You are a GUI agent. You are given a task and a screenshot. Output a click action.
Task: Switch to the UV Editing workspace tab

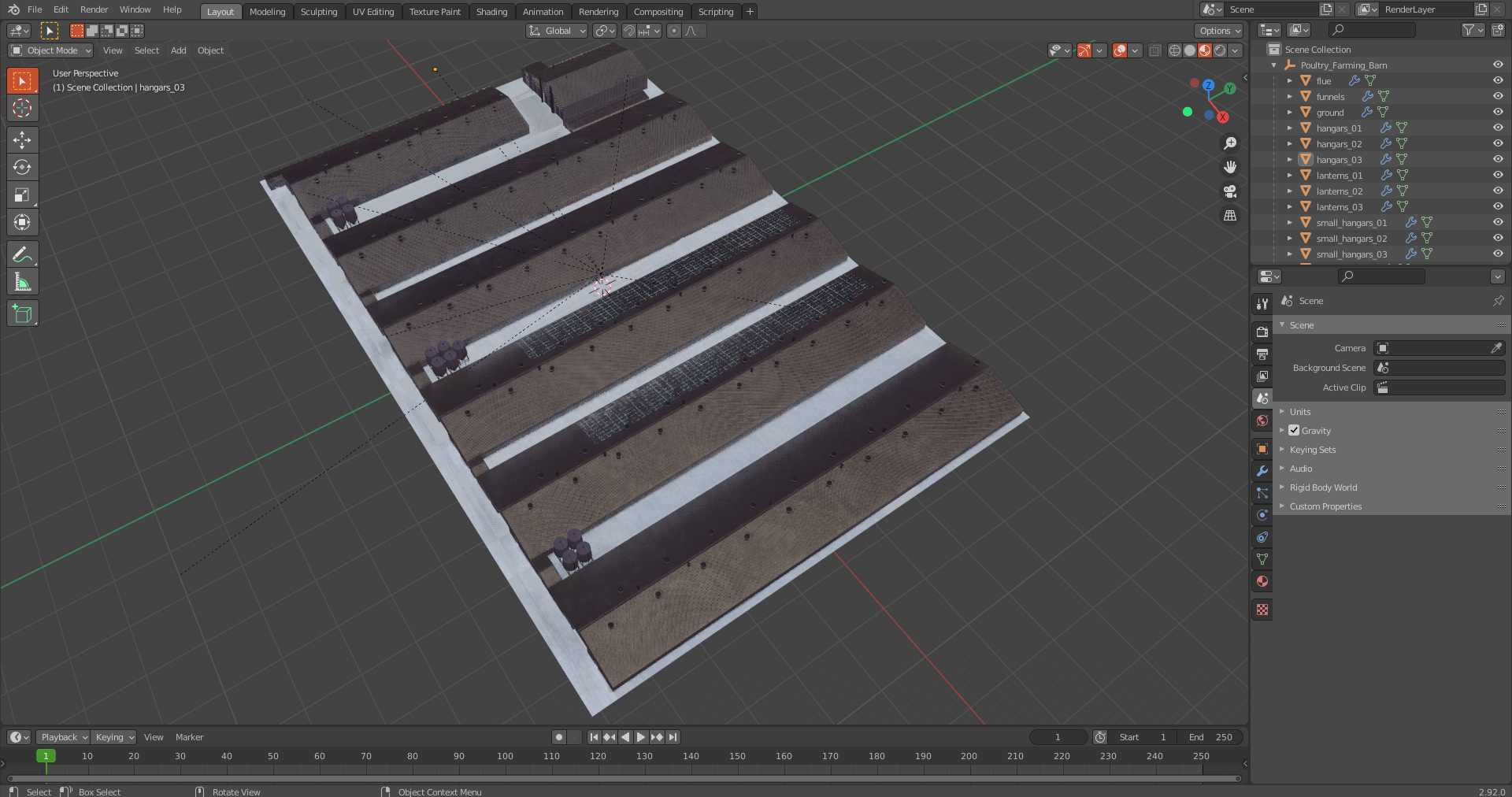point(373,12)
